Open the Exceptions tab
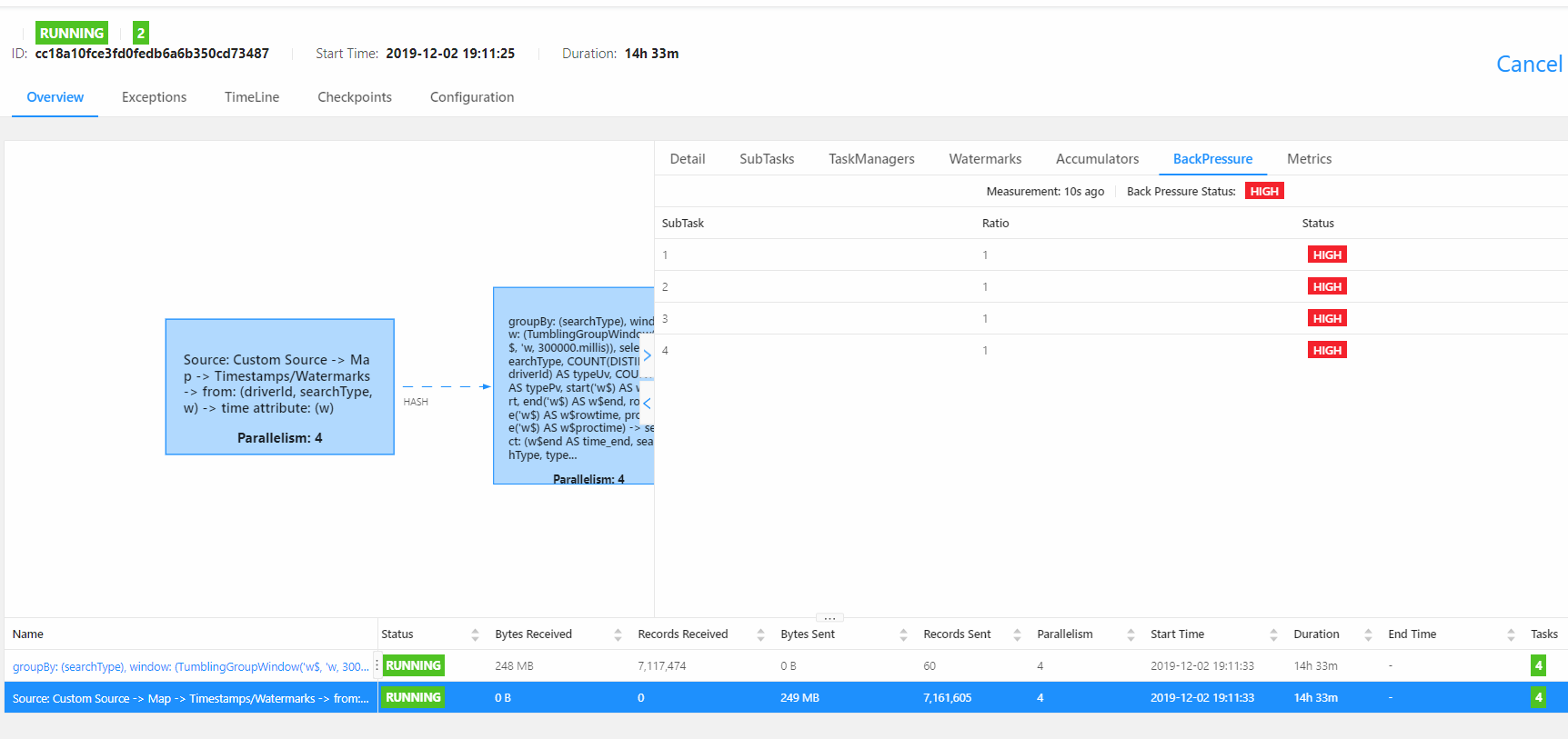The width and height of the screenshot is (1568, 739). tap(154, 97)
